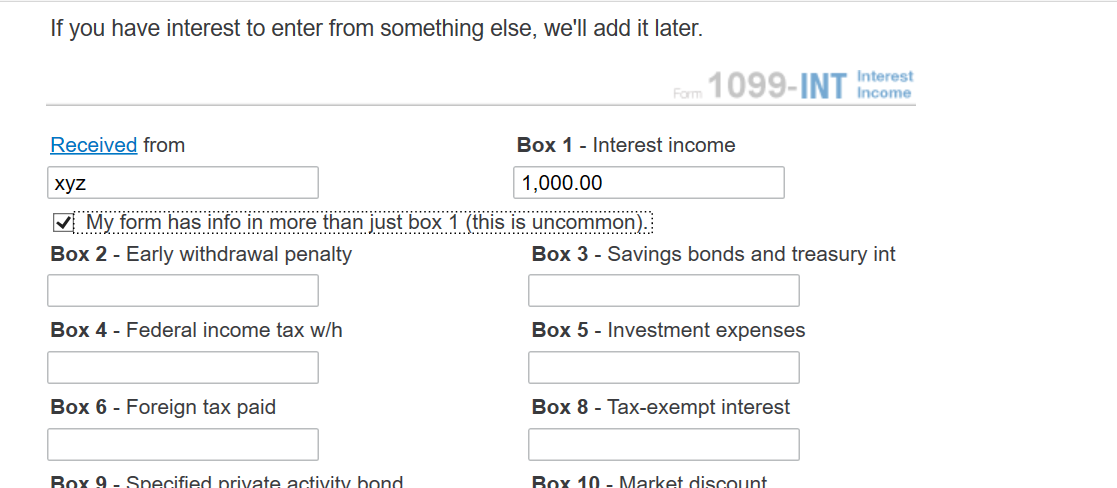
Task: Click the 'My form has info' checkbox label
Action: [368, 223]
